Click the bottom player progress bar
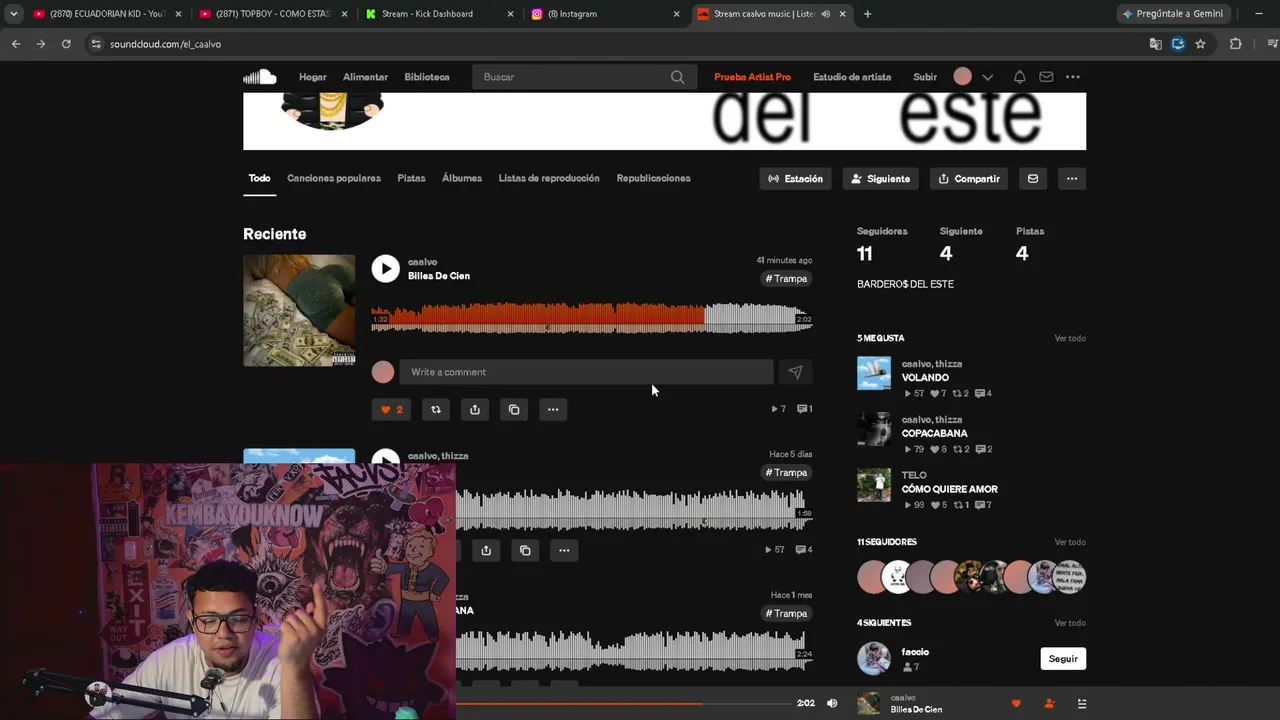Image resolution: width=1280 pixels, height=720 pixels. pos(623,703)
